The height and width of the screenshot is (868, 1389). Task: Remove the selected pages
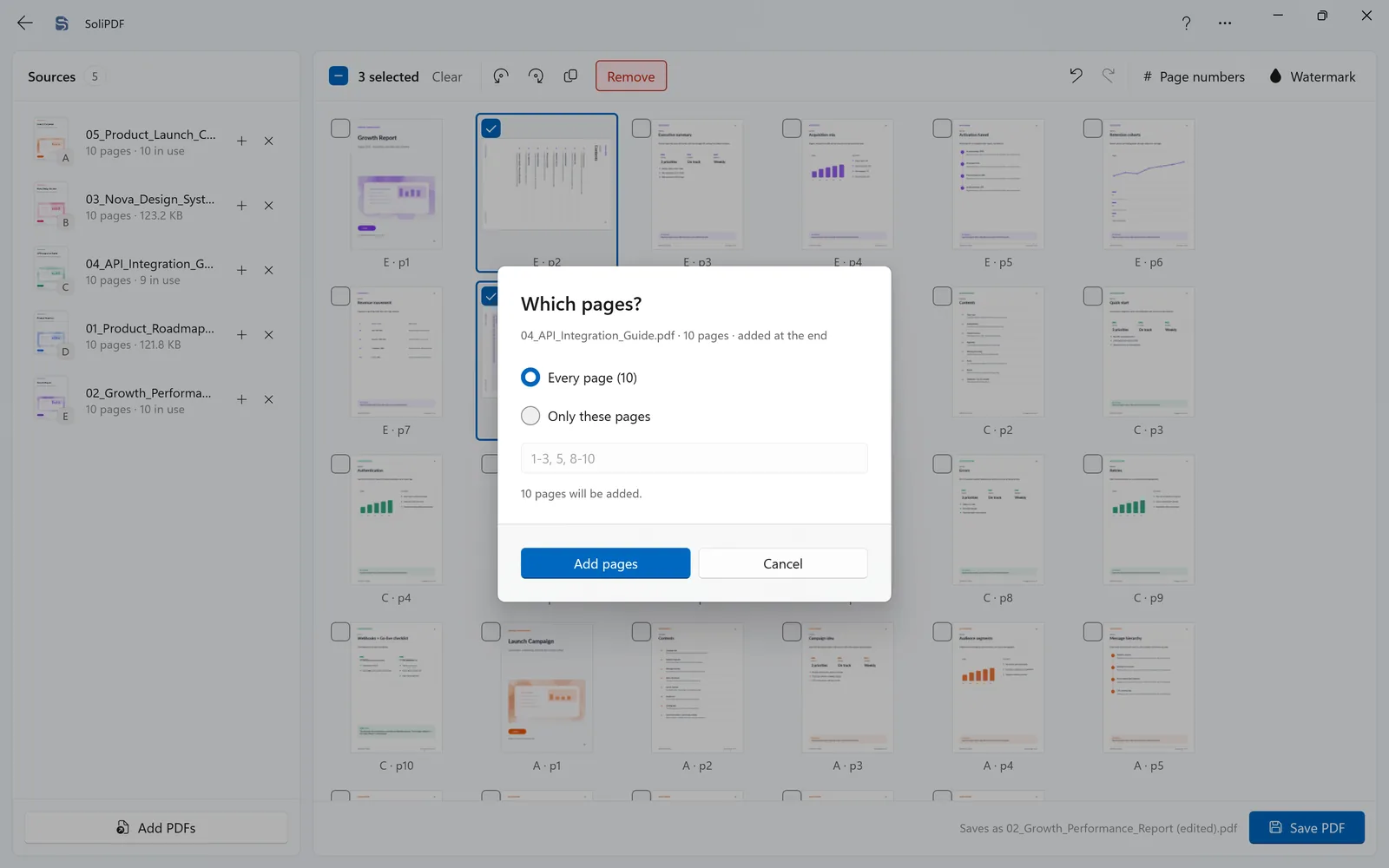tap(631, 76)
